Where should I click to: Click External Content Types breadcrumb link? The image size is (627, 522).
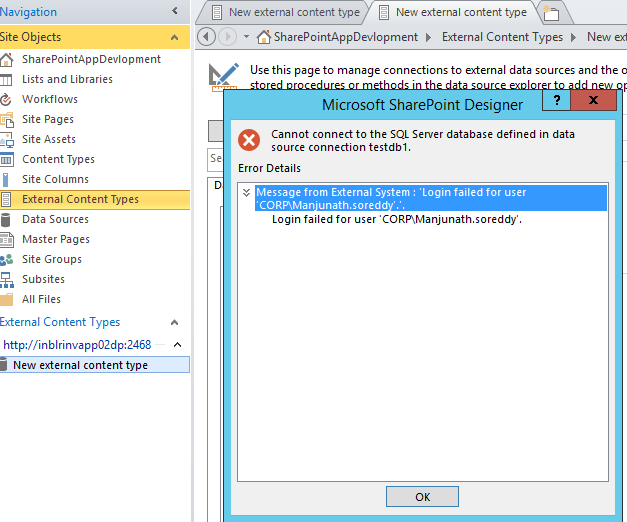click(502, 37)
